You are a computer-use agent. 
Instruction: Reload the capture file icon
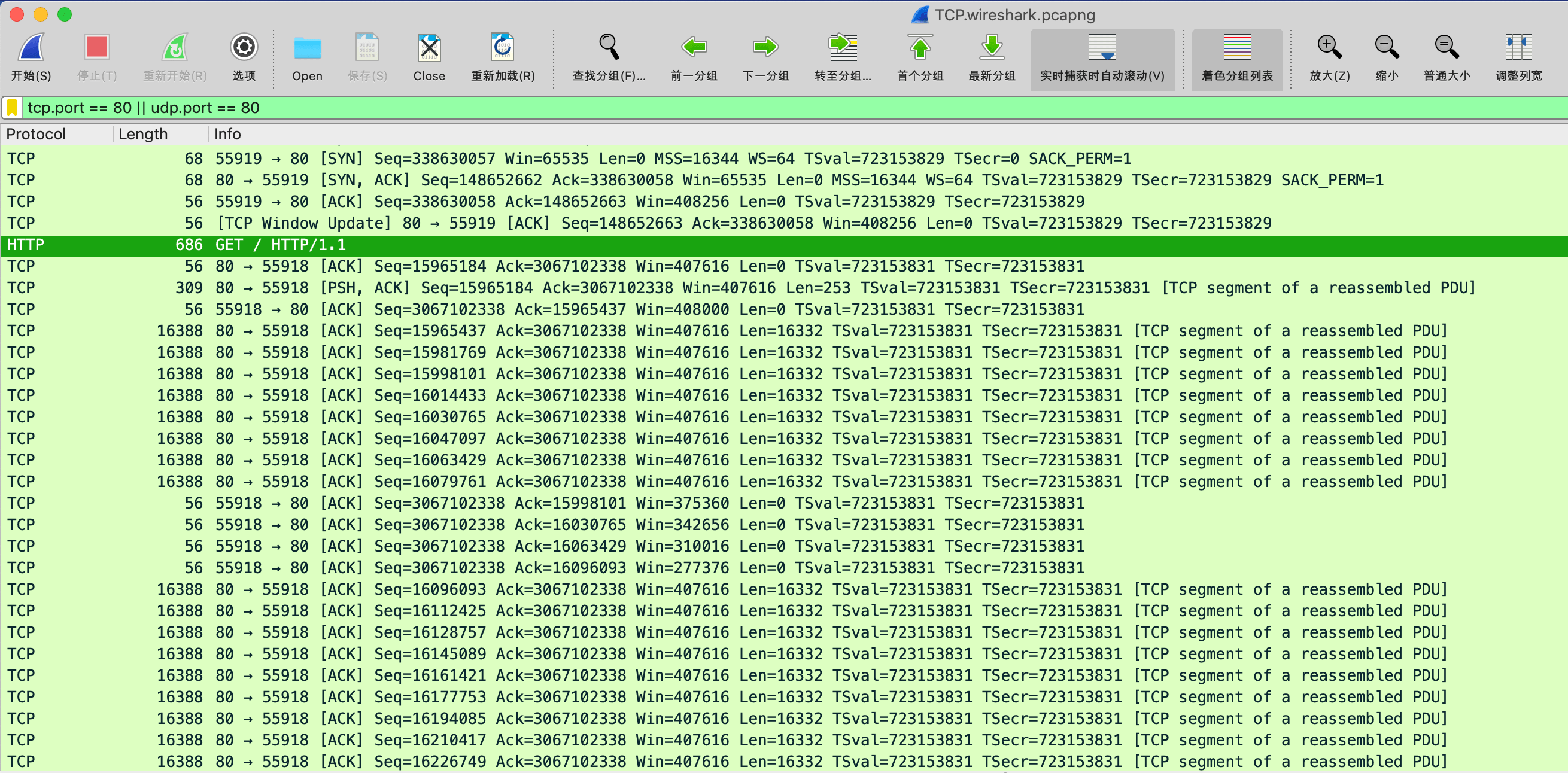[502, 47]
